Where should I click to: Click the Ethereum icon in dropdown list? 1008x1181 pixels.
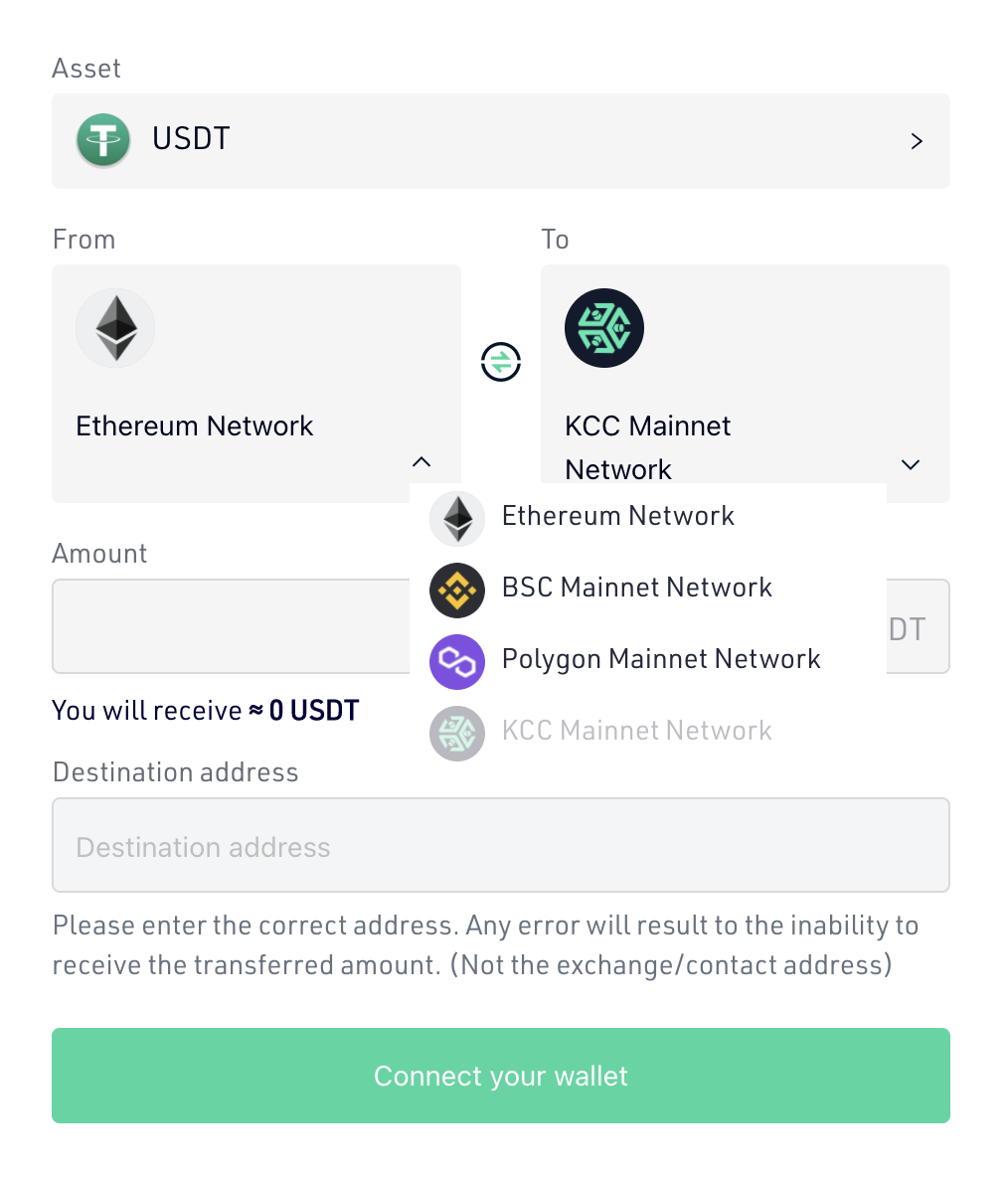point(457,519)
